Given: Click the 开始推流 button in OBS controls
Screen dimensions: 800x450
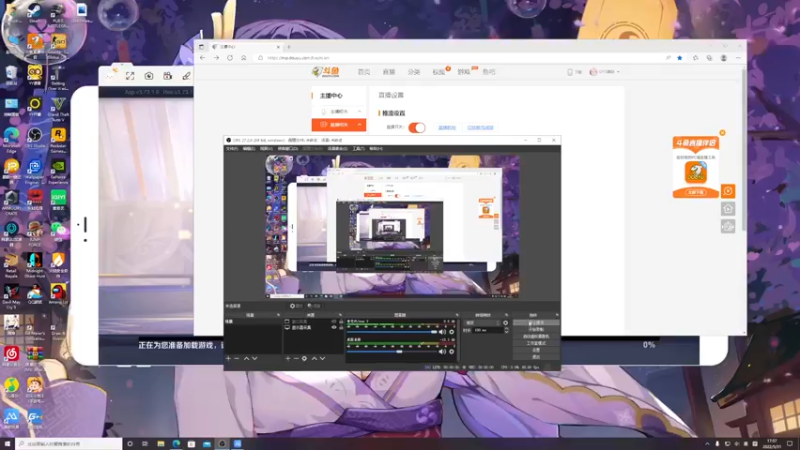Looking at the screenshot, I should point(536,323).
